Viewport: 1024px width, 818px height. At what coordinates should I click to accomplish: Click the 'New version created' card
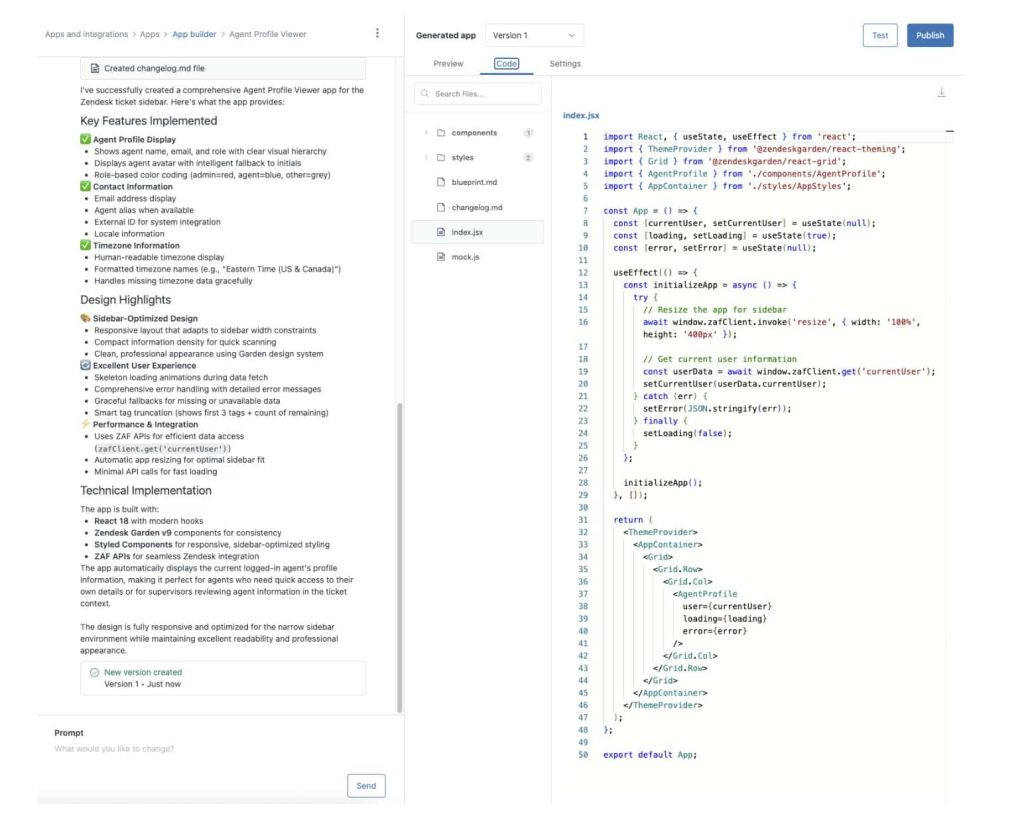tap(223, 678)
